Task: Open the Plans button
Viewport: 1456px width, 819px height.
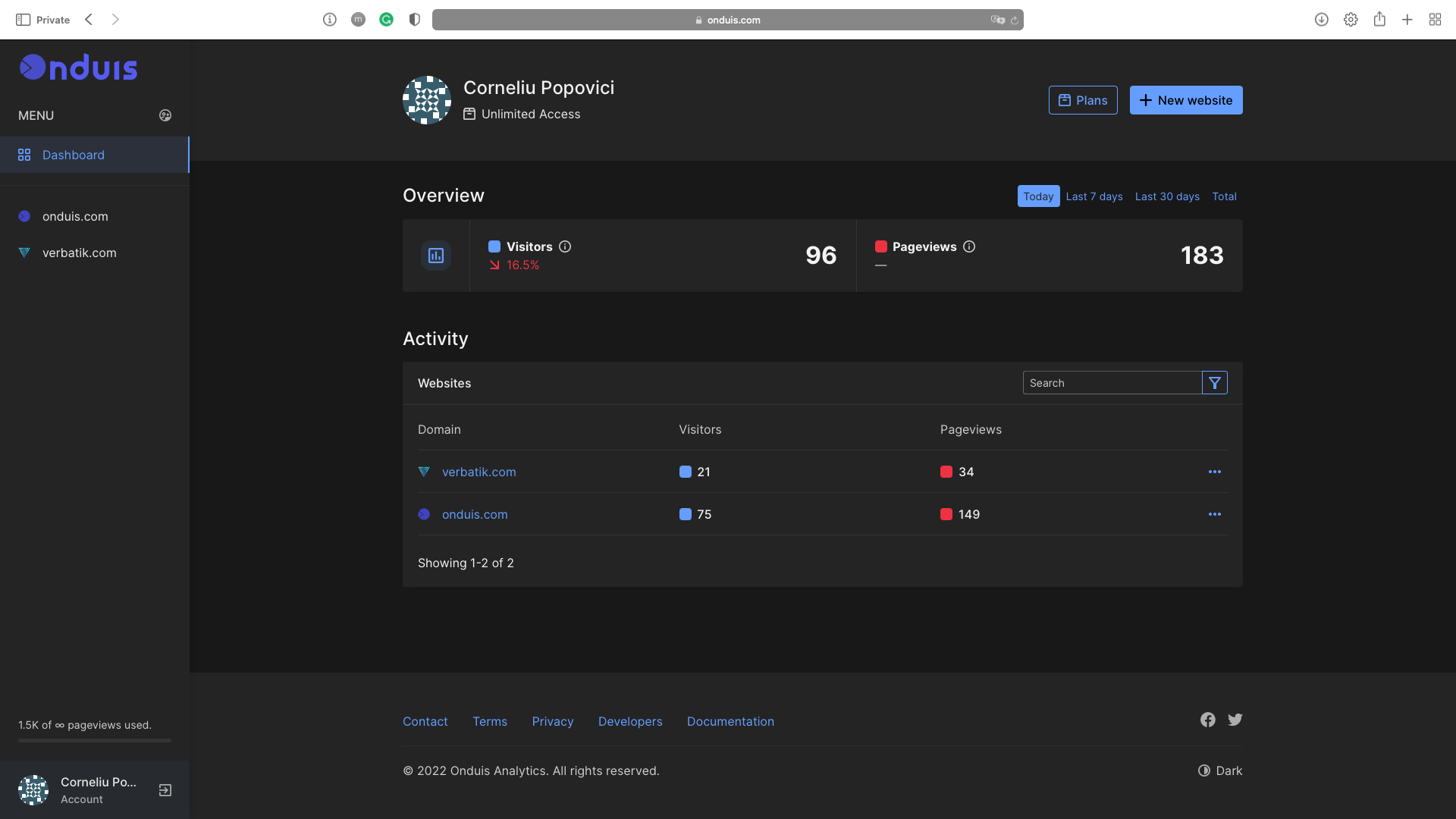Action: point(1083,100)
